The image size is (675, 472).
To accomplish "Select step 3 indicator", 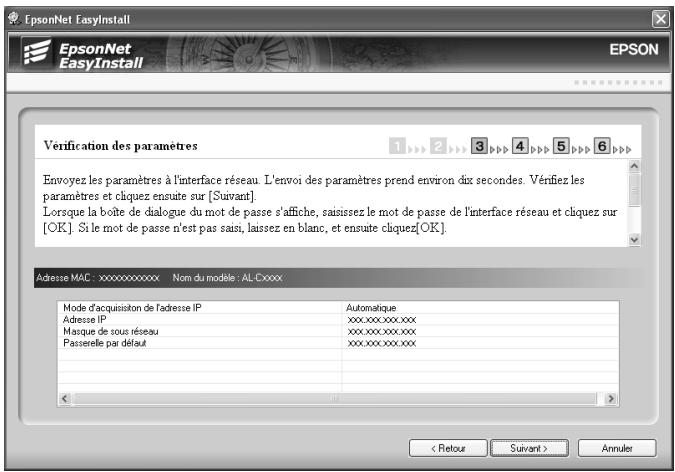I will click(x=479, y=146).
